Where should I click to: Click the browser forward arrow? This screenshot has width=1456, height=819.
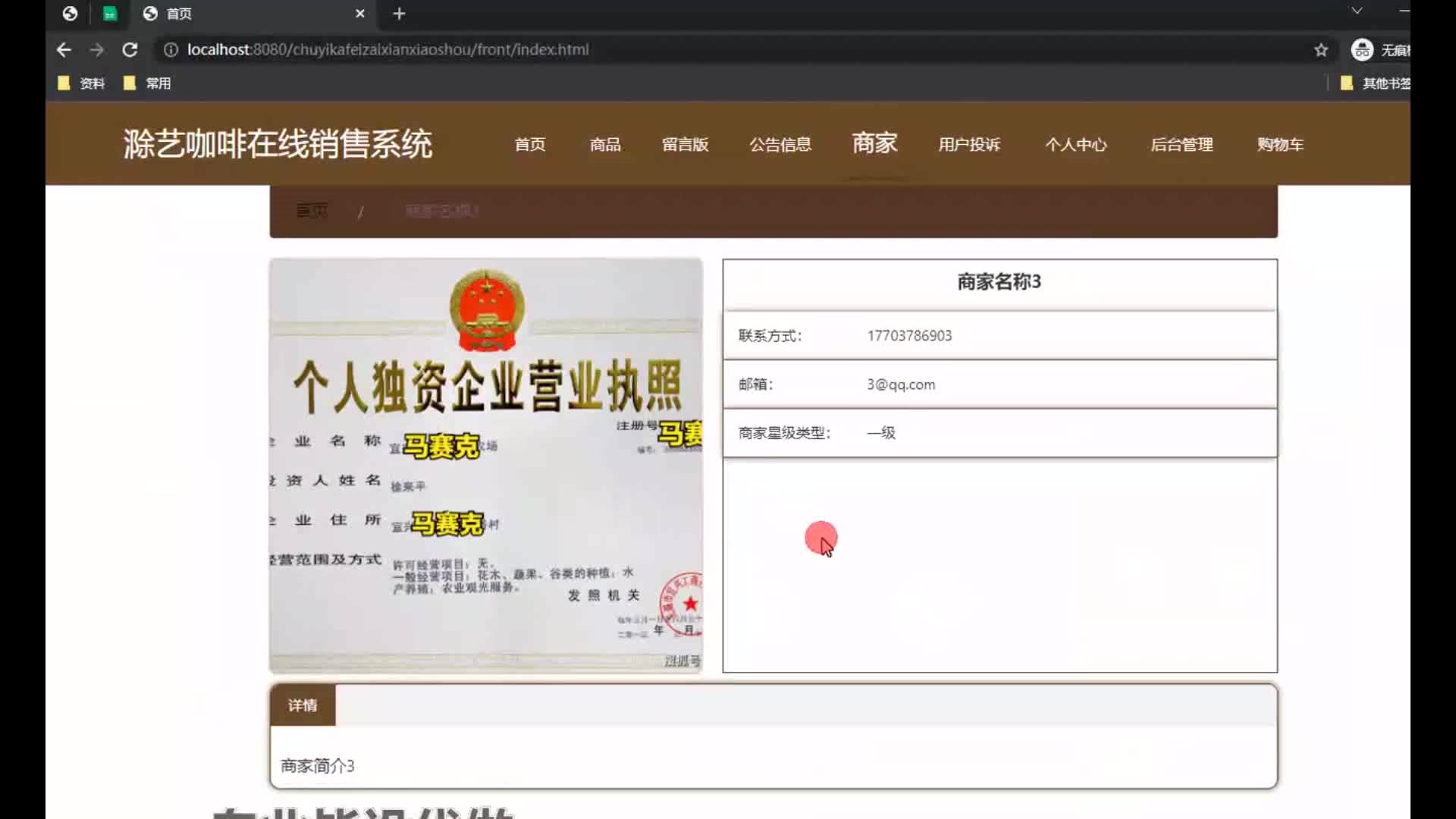coord(96,50)
